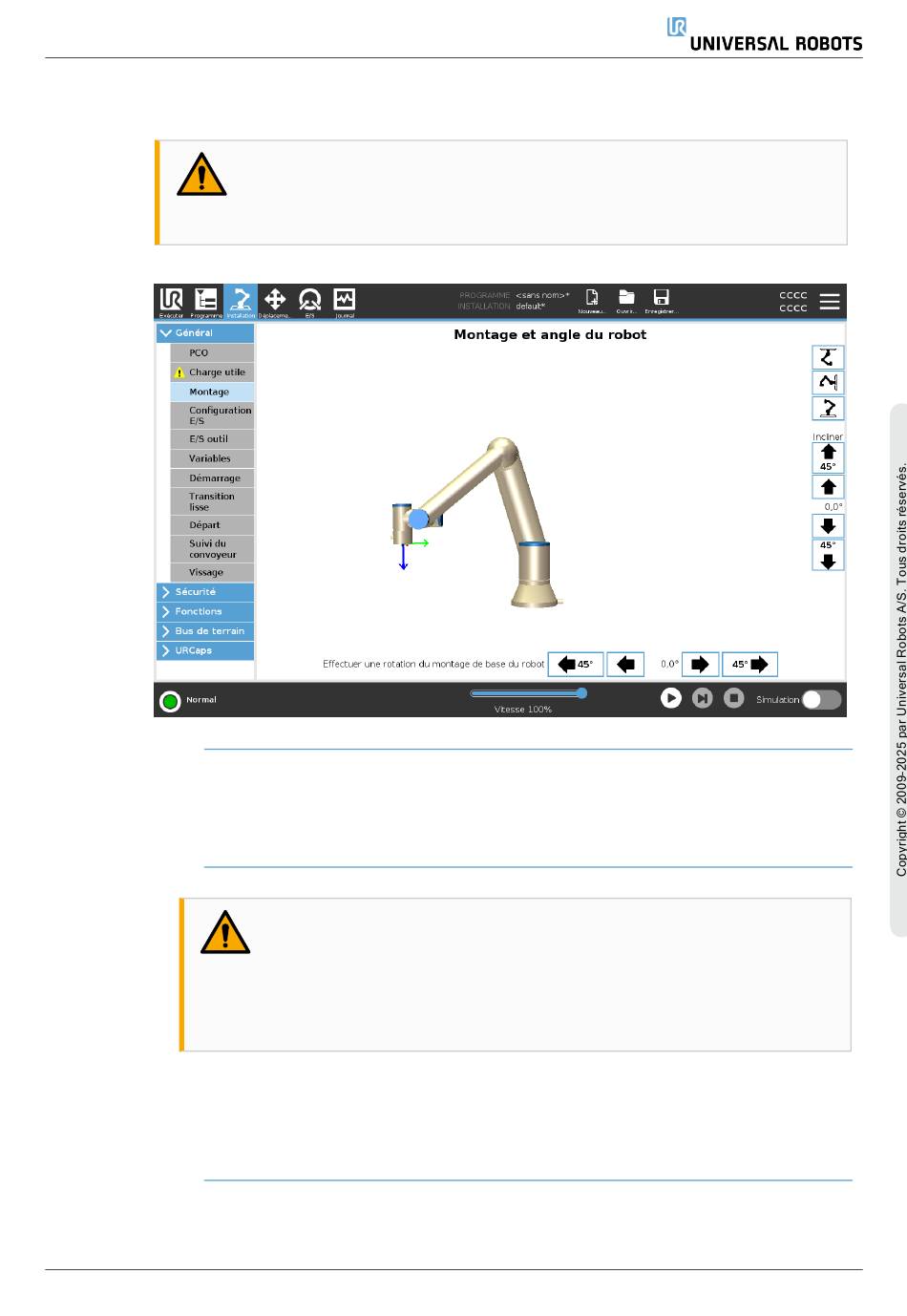Click the installation name 'default*'
This screenshot has width=907, height=1316.
tap(531, 307)
